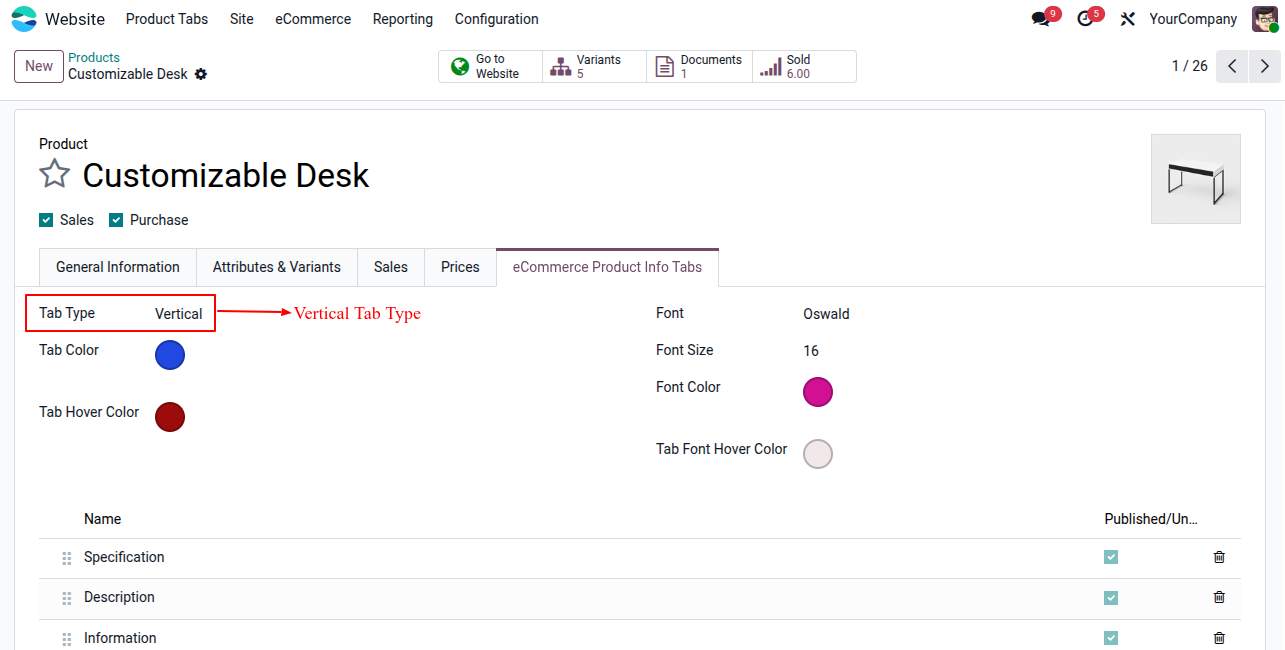Open the activities clock icon
This screenshot has width=1285, height=650.
1085,19
